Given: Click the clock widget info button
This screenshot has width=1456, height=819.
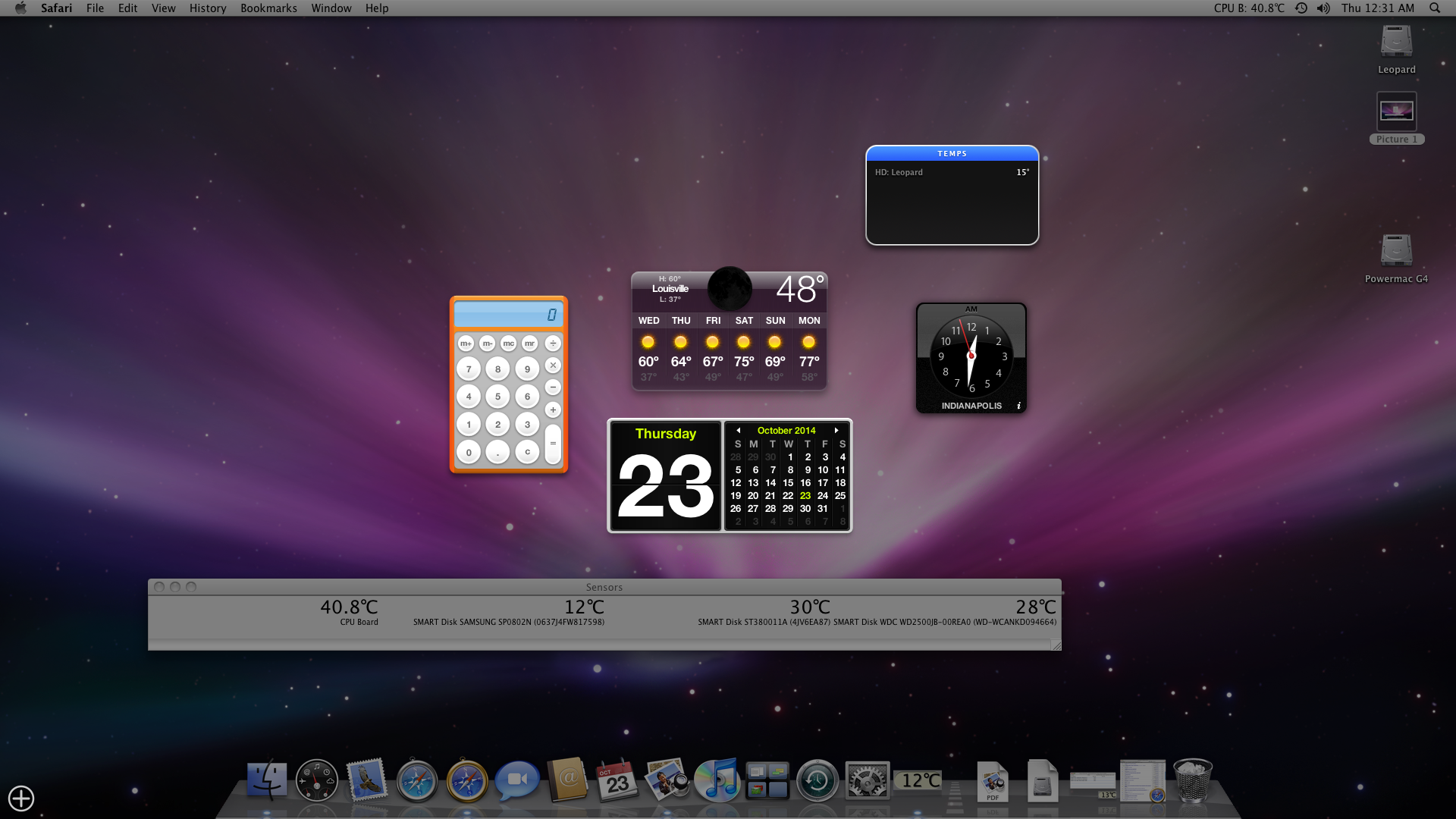Looking at the screenshot, I should click(1018, 406).
